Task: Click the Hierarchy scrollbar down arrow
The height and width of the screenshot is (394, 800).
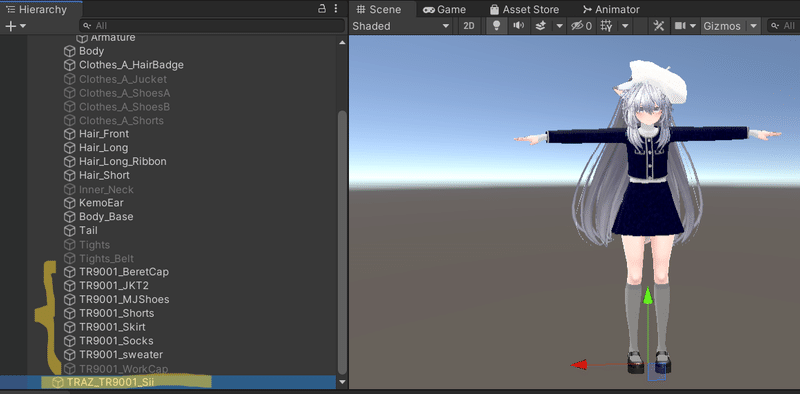Action: 342,382
